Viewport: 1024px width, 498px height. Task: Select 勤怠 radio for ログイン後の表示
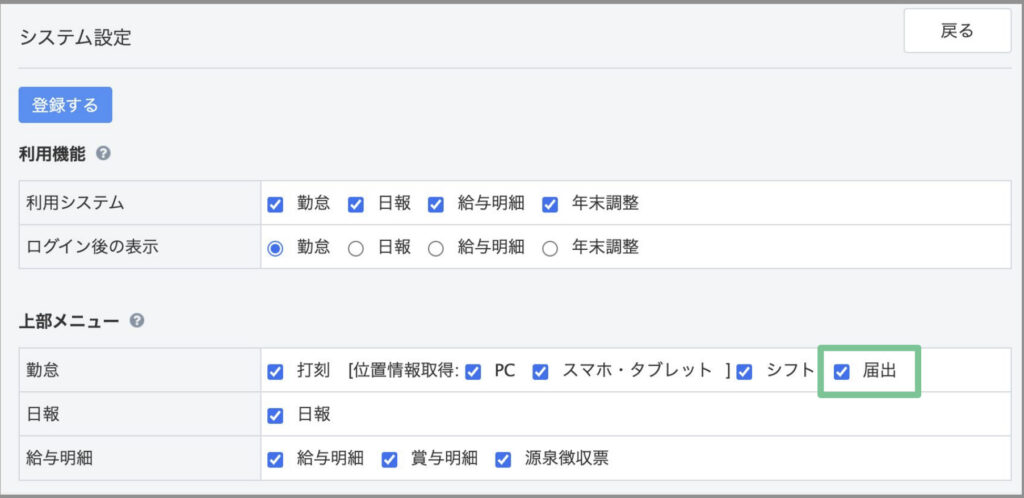tap(276, 249)
